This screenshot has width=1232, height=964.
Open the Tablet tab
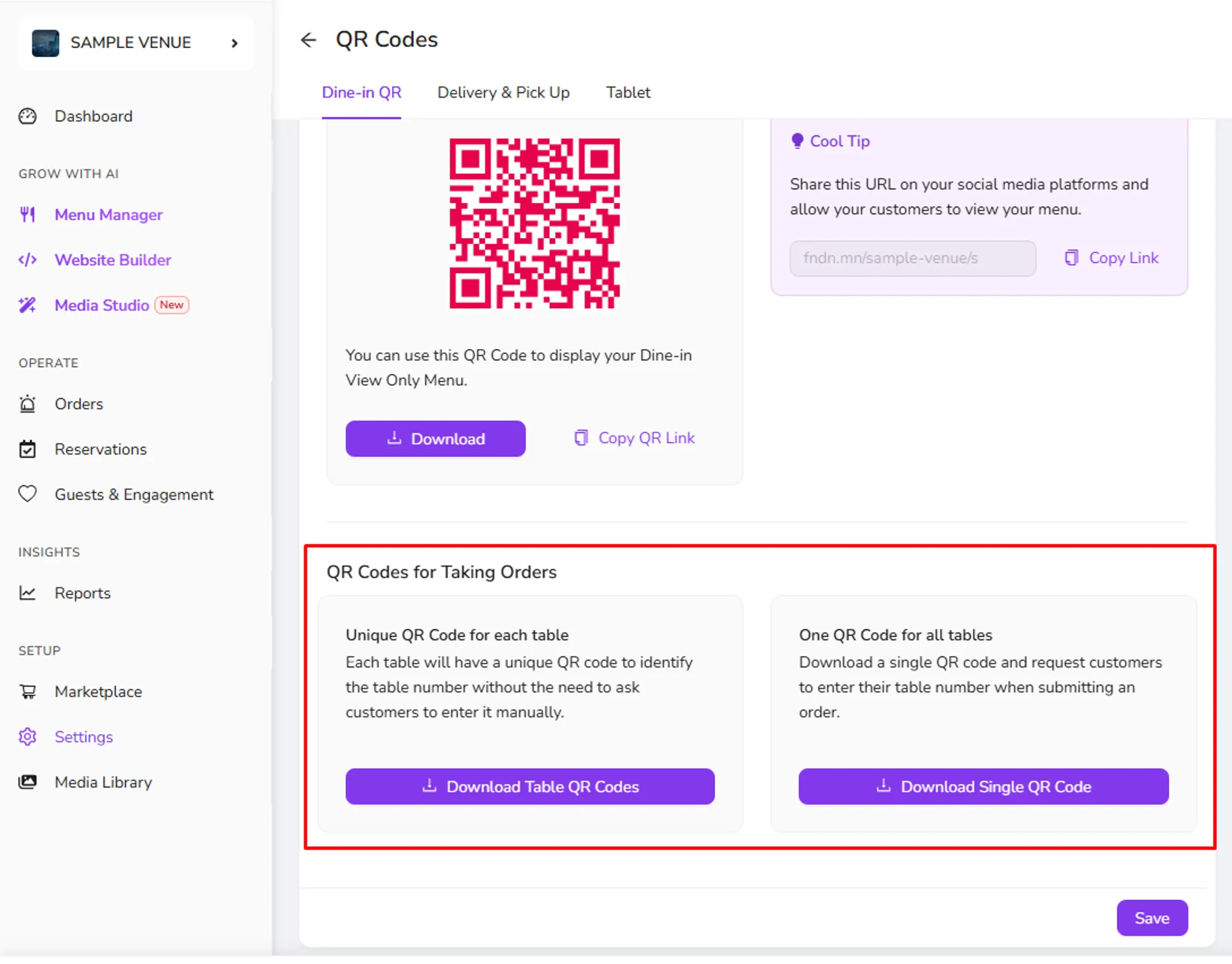pyautogui.click(x=628, y=92)
